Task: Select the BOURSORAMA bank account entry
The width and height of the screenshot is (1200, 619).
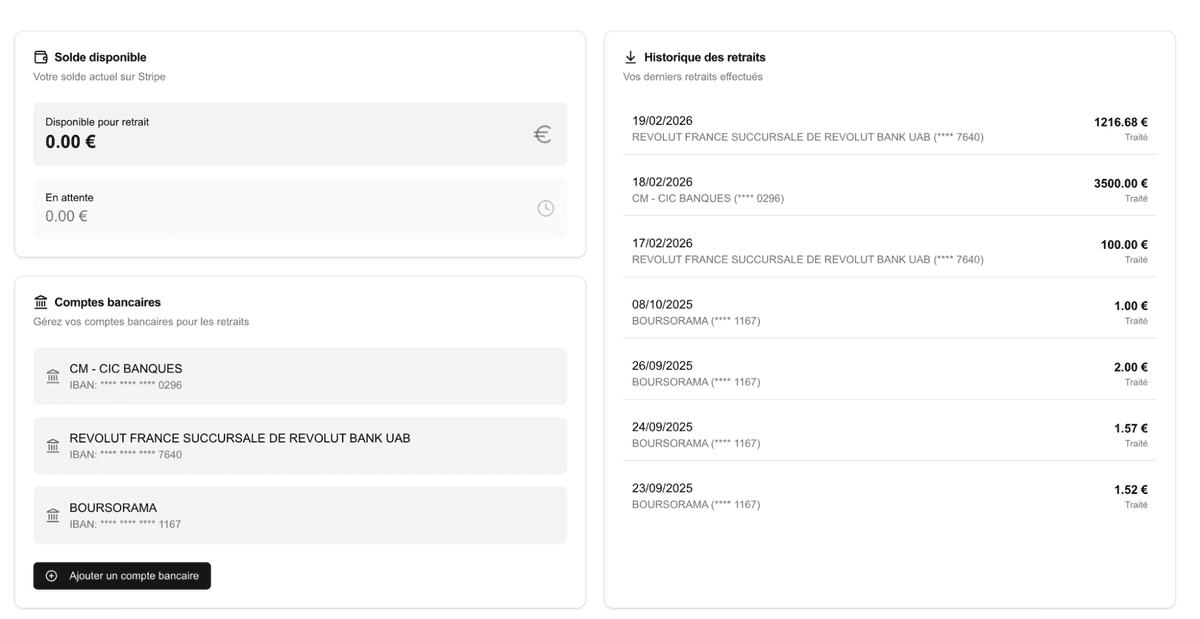Action: click(x=300, y=515)
